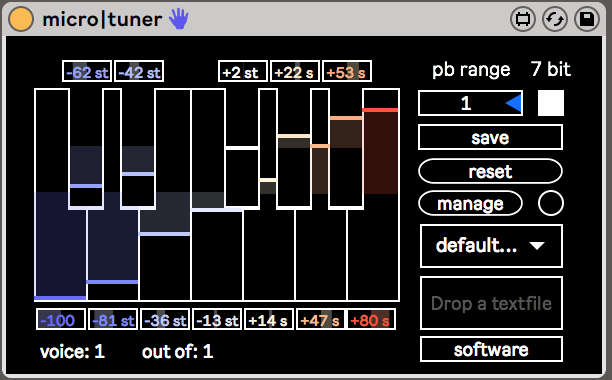Click the -62 st black key value box
Screen dimensions: 612x380
click(x=87, y=71)
